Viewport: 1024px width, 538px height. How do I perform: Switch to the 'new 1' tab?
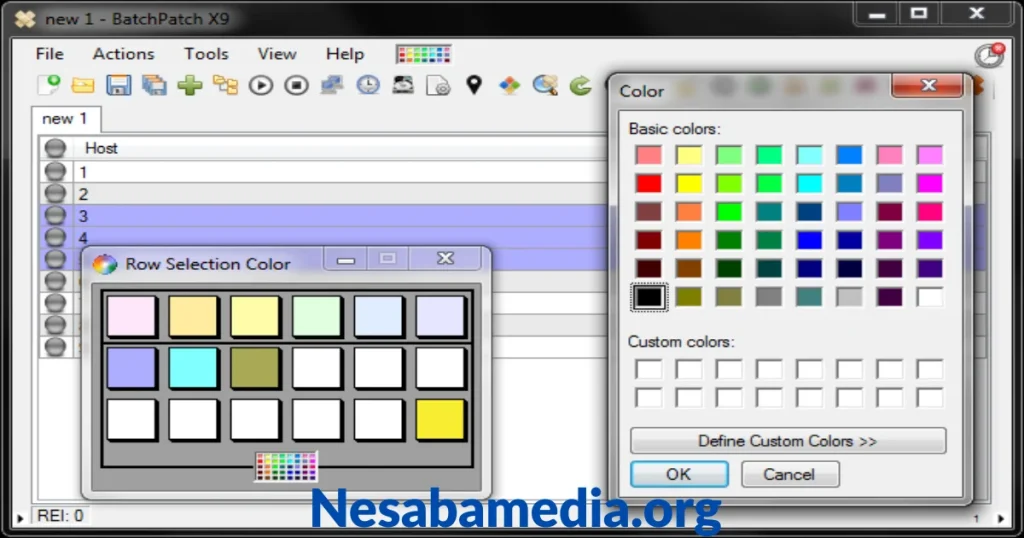pyautogui.click(x=65, y=119)
